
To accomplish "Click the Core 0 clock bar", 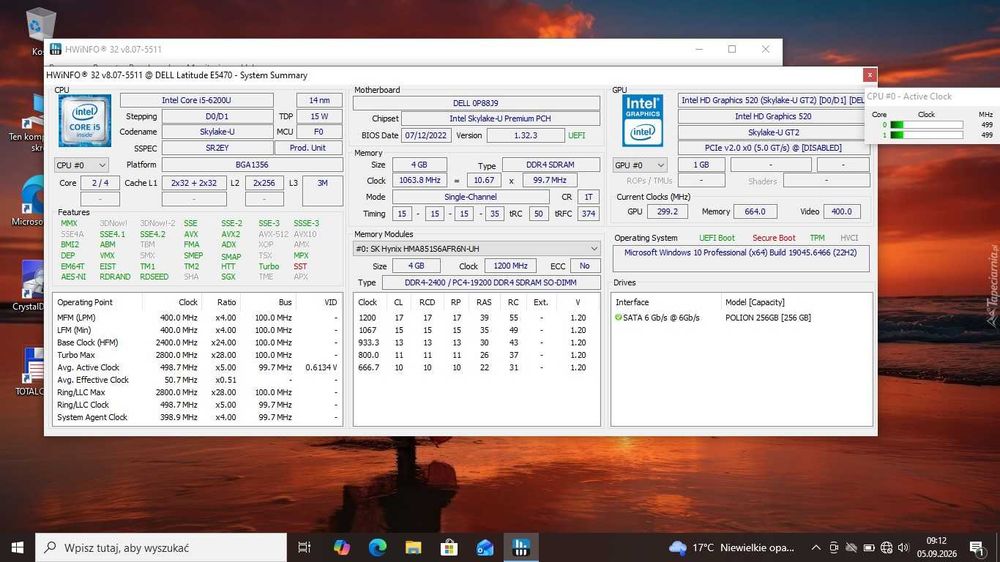I will [x=927, y=125].
